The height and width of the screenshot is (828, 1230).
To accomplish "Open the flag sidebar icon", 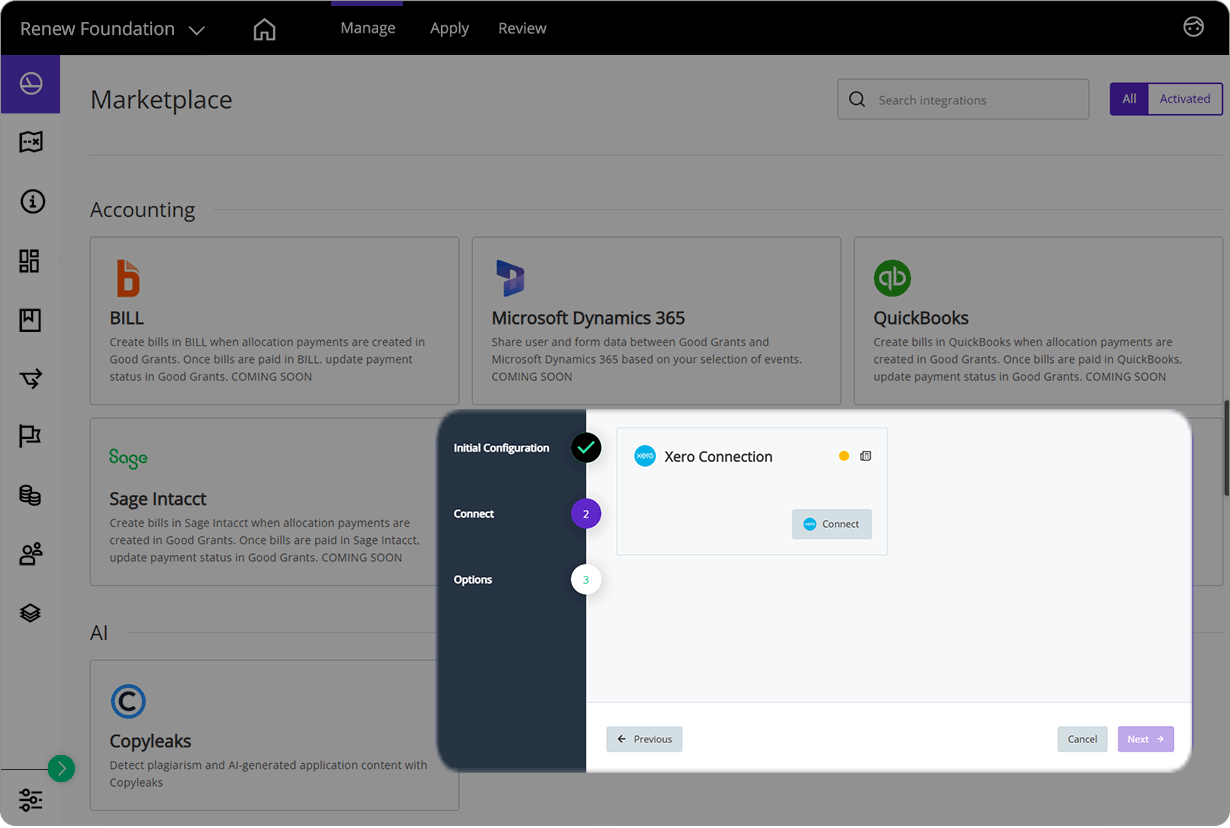I will [x=30, y=436].
